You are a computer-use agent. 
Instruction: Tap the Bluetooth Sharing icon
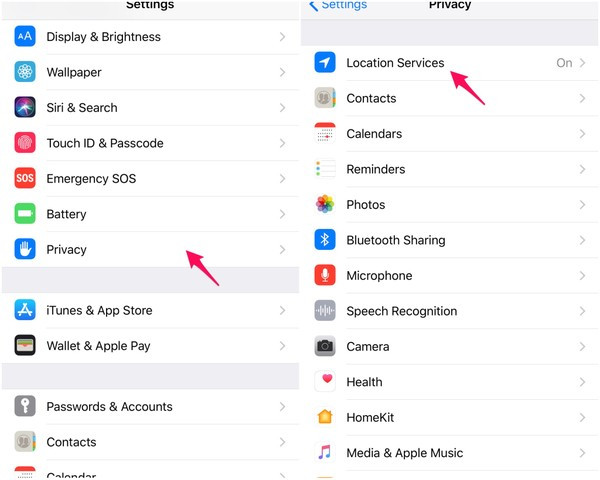pos(325,240)
